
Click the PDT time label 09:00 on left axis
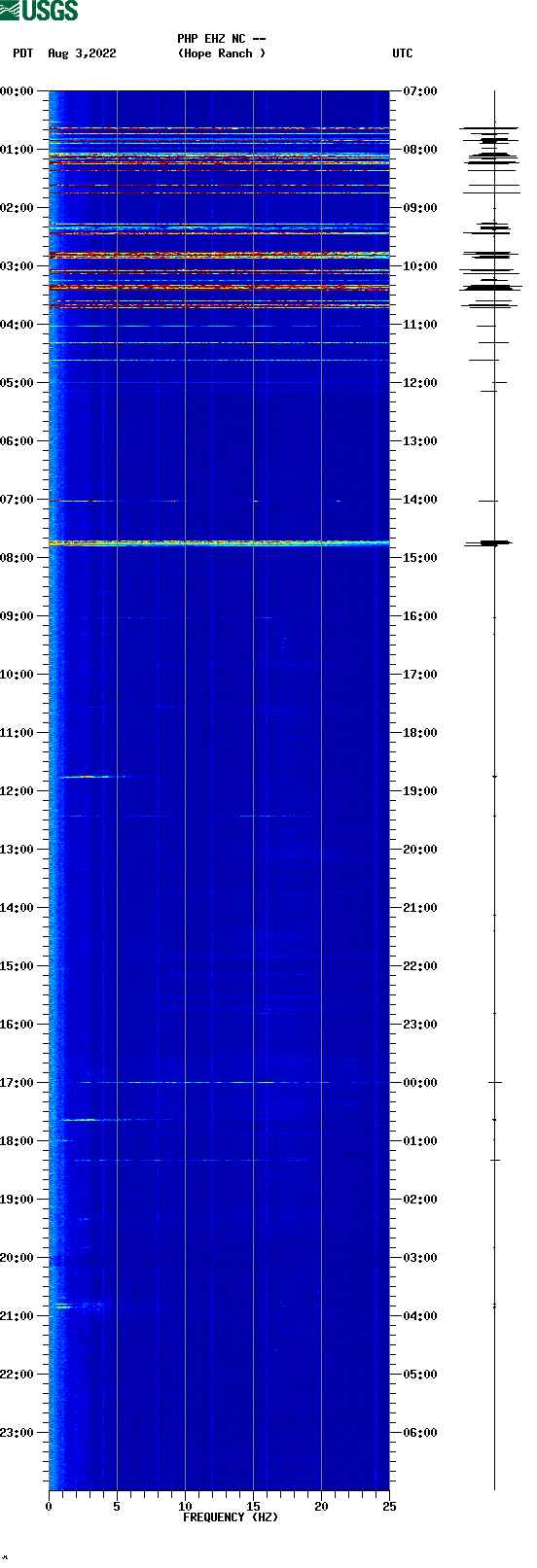(18, 616)
